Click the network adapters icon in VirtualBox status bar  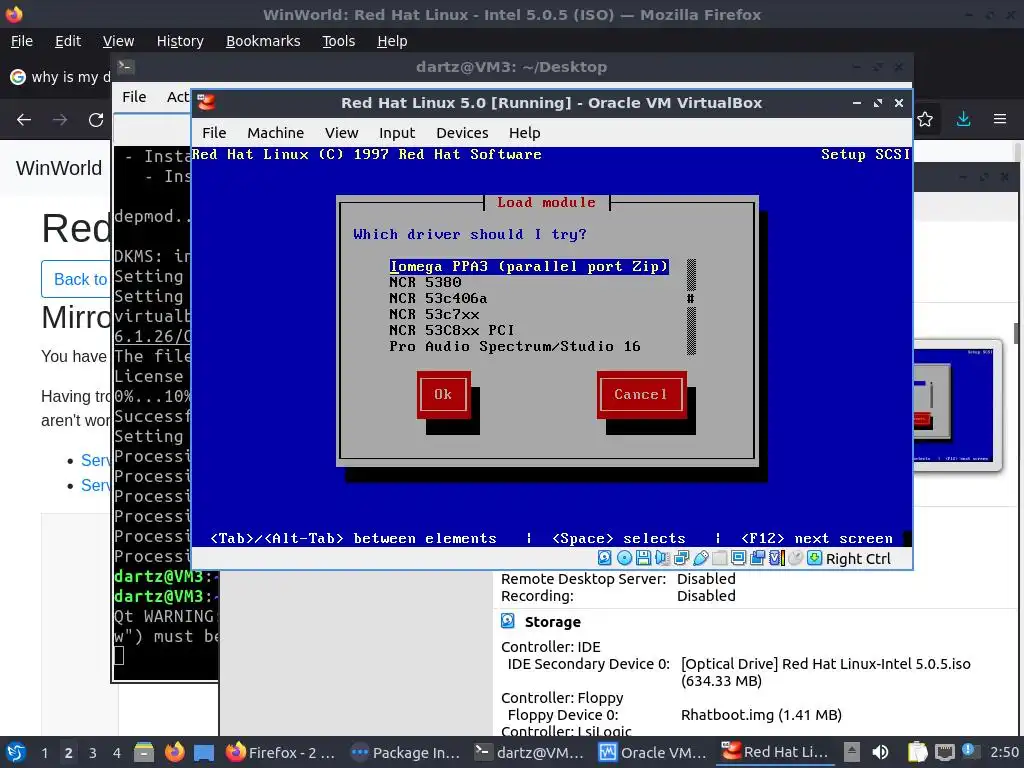681,558
